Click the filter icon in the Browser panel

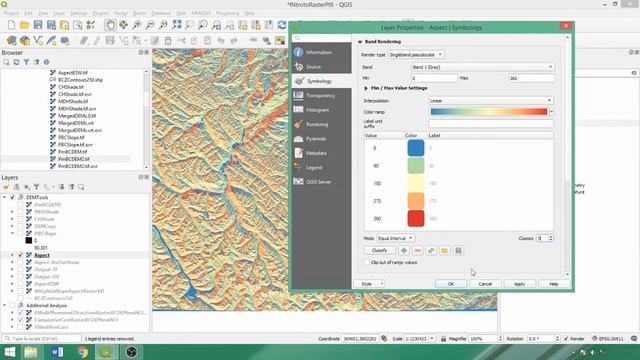[x=27, y=62]
